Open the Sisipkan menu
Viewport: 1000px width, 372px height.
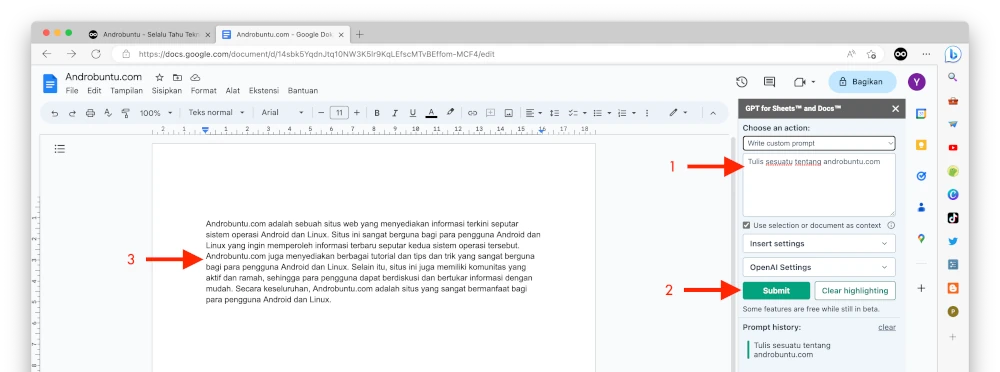[x=166, y=91]
